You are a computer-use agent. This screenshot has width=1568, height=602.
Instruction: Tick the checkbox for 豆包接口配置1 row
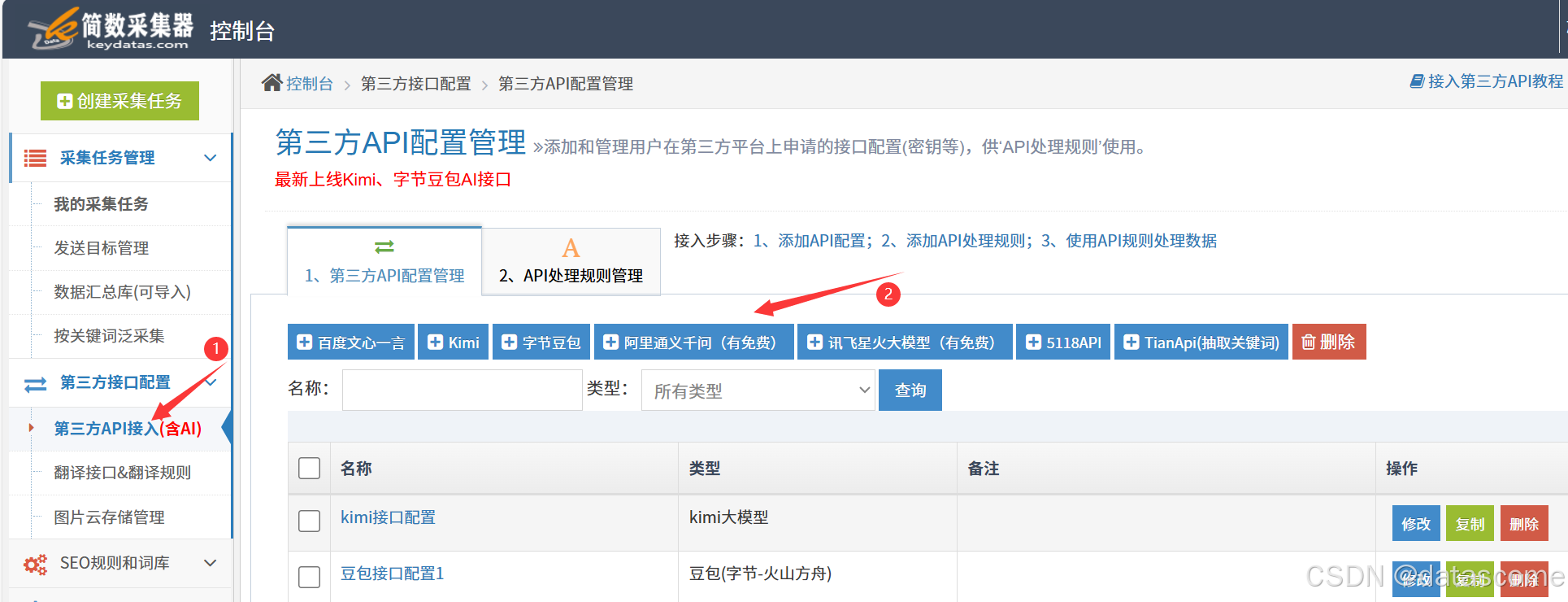click(309, 577)
